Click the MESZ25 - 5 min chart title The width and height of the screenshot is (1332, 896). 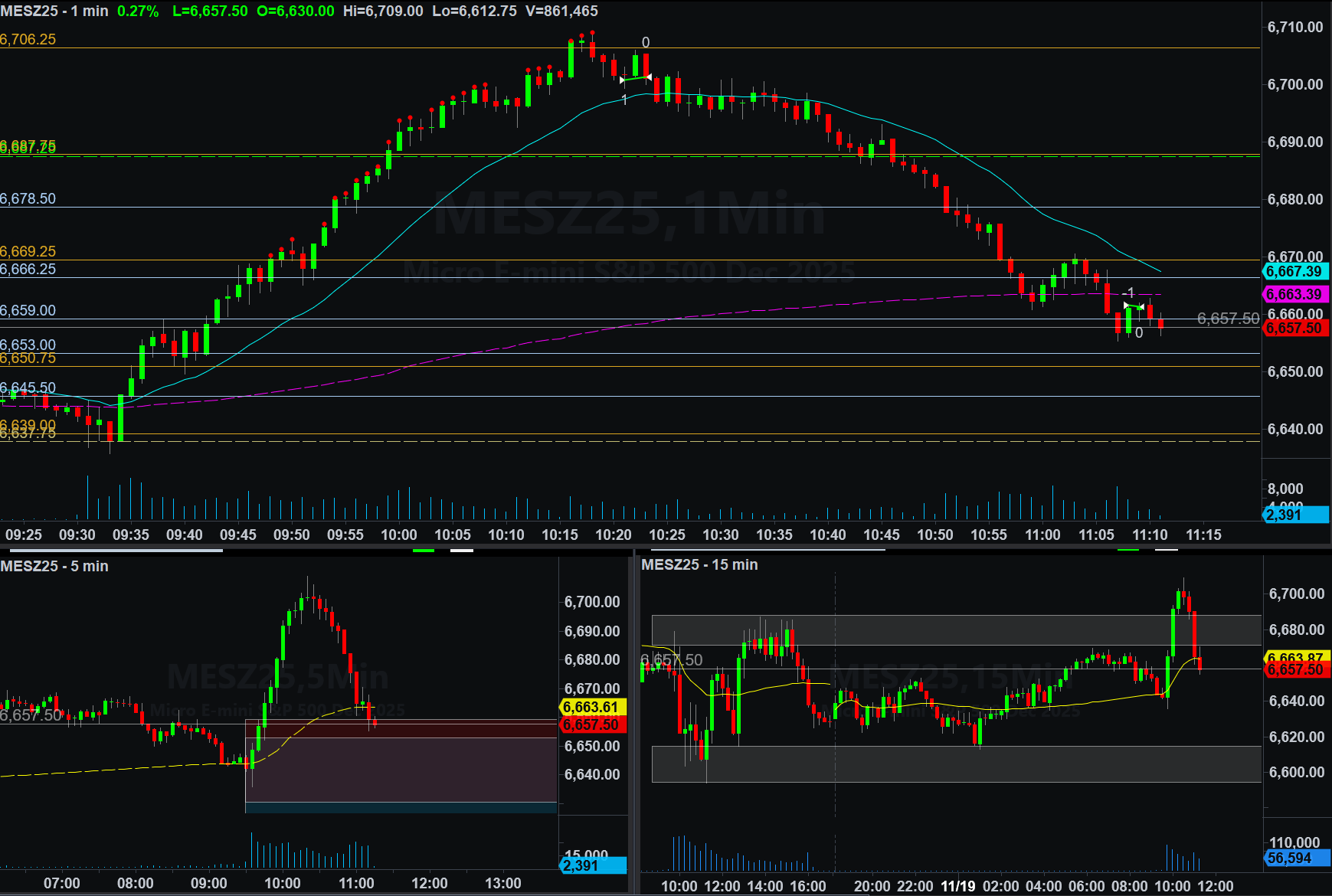(54, 566)
